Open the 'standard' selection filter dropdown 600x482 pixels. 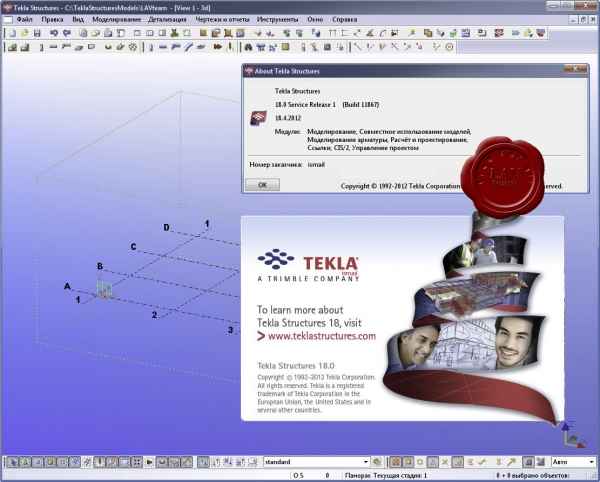tap(366, 462)
